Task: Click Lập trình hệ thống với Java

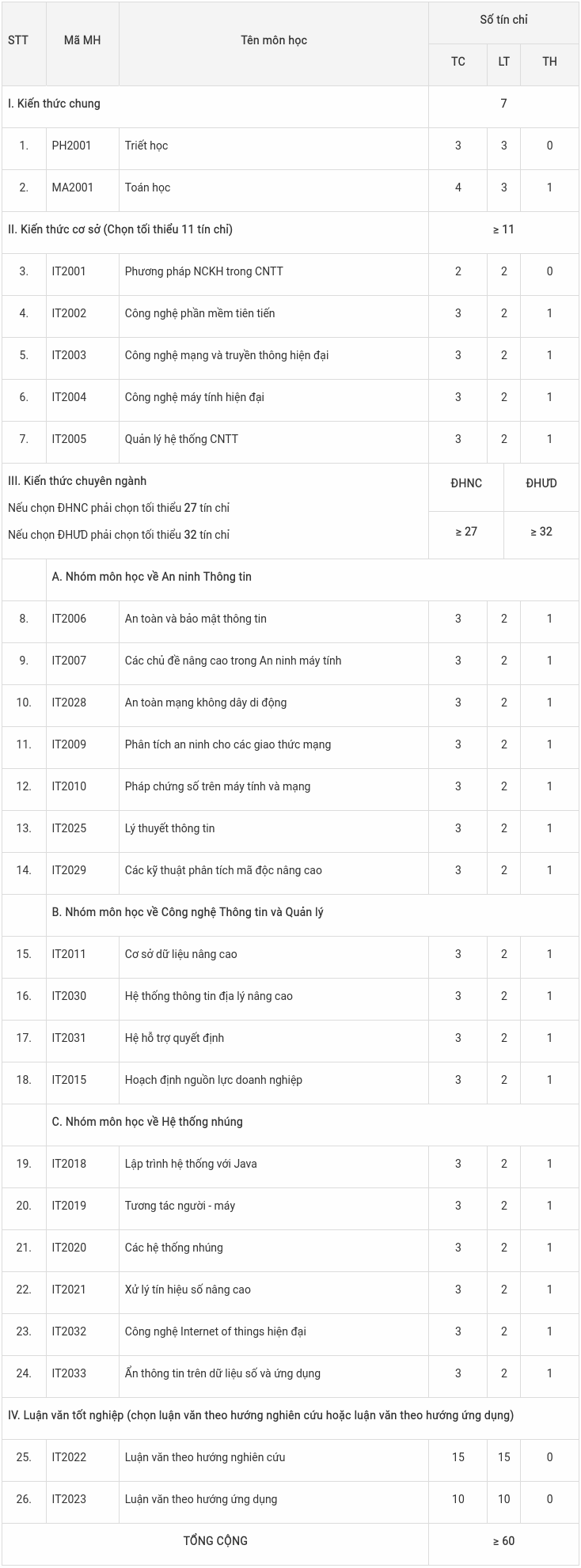Action: coord(191,1164)
